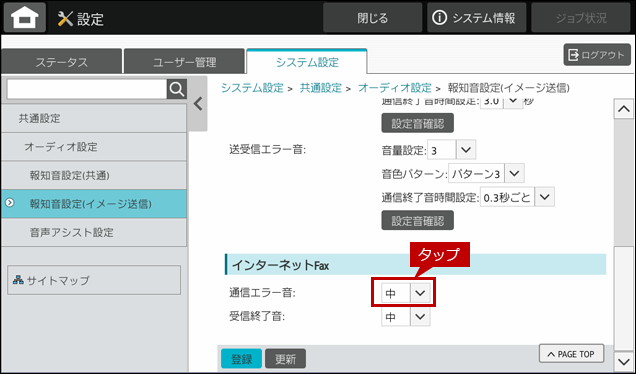The height and width of the screenshot is (374, 636).
Task: Open ジョブ状況 job status
Action: click(x=581, y=18)
